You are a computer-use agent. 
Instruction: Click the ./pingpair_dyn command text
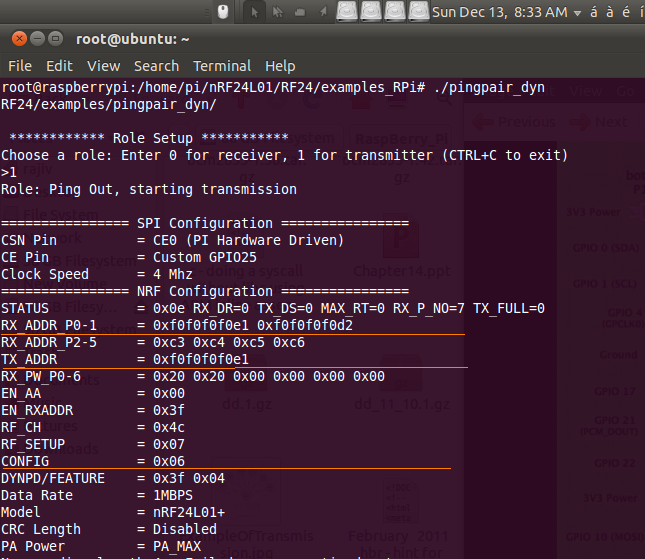(489, 88)
